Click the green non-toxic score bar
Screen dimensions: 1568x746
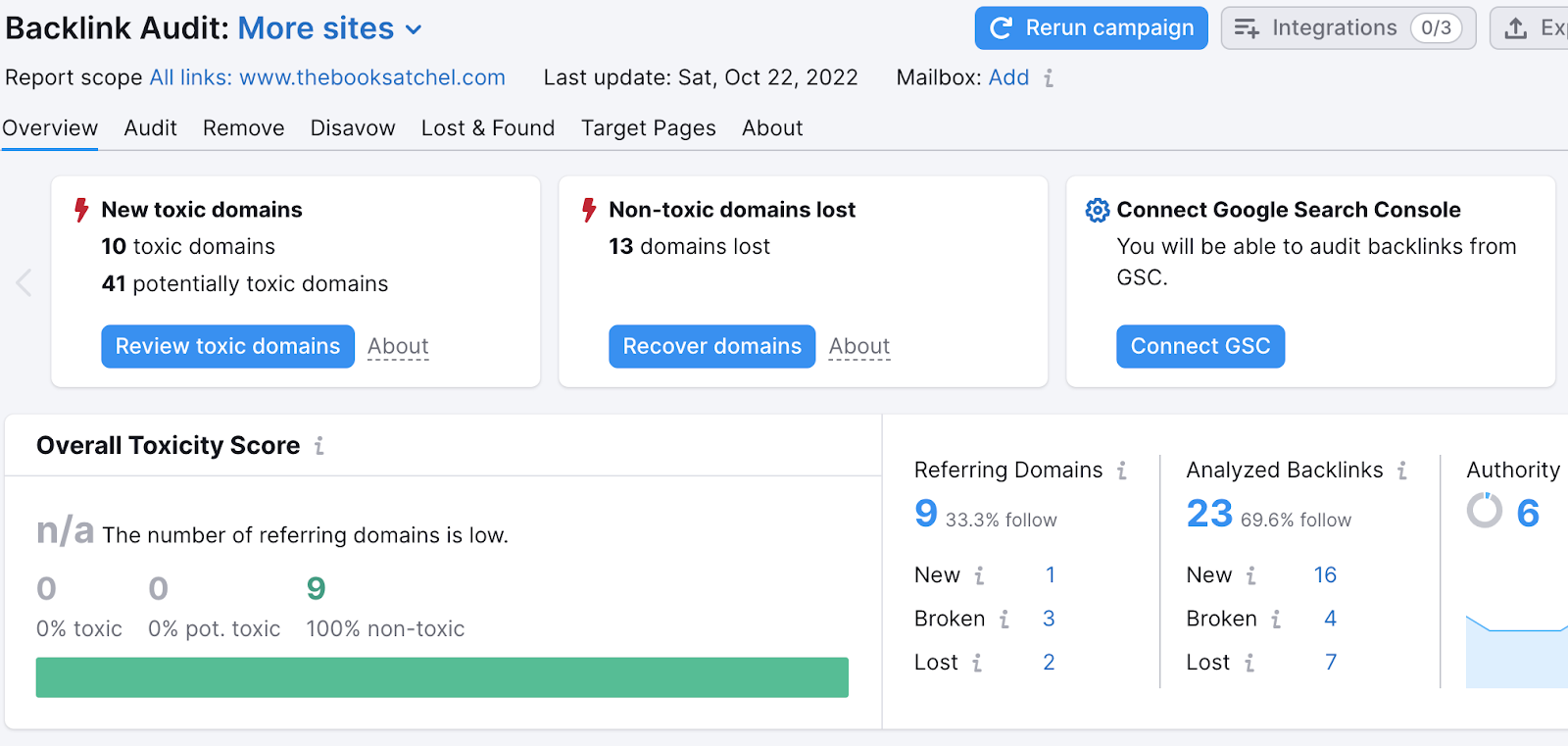tap(442, 677)
